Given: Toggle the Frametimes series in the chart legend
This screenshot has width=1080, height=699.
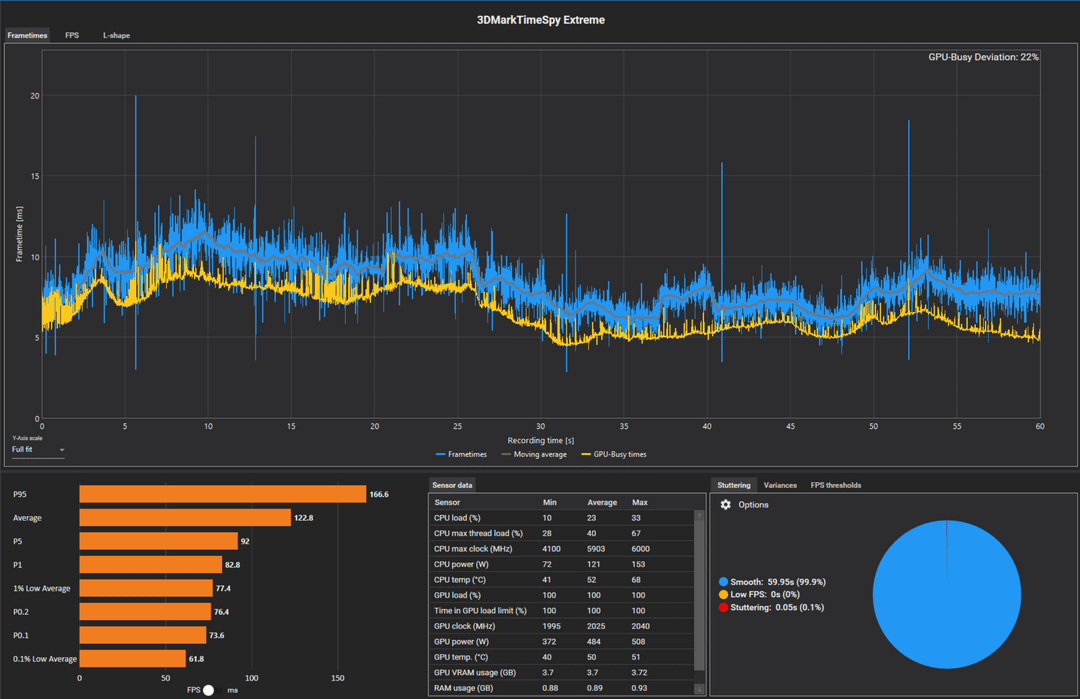Looking at the screenshot, I should click(461, 455).
